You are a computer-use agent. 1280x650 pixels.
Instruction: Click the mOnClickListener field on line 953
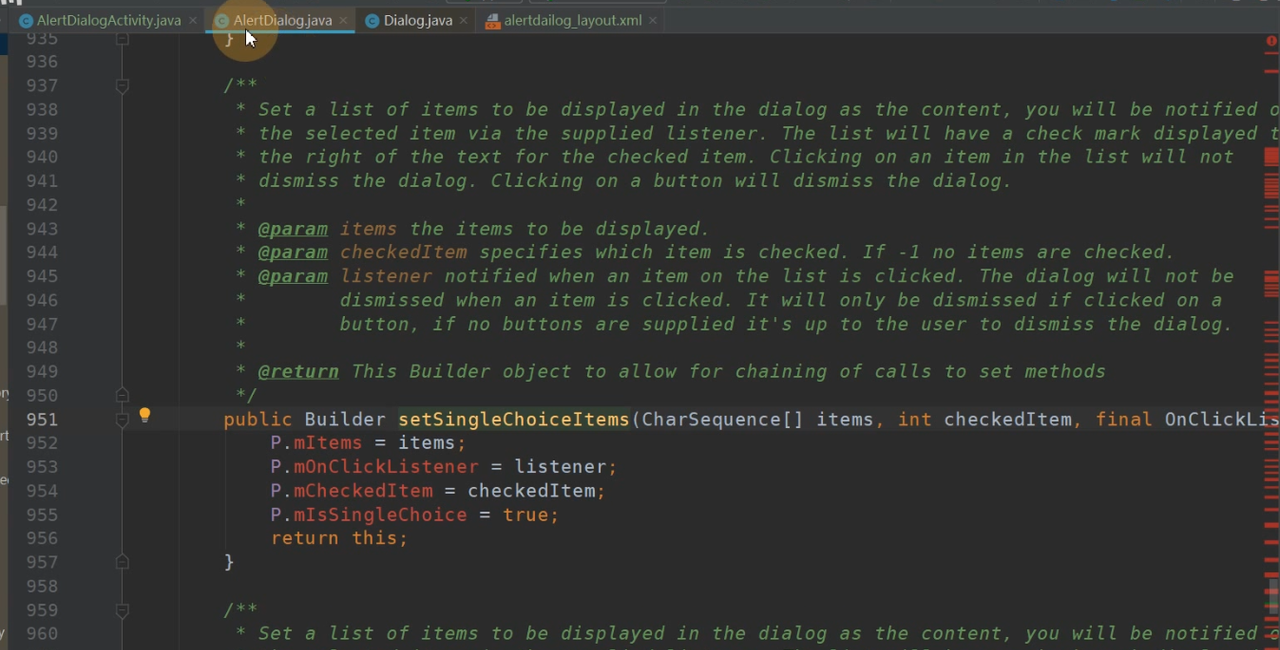386,467
